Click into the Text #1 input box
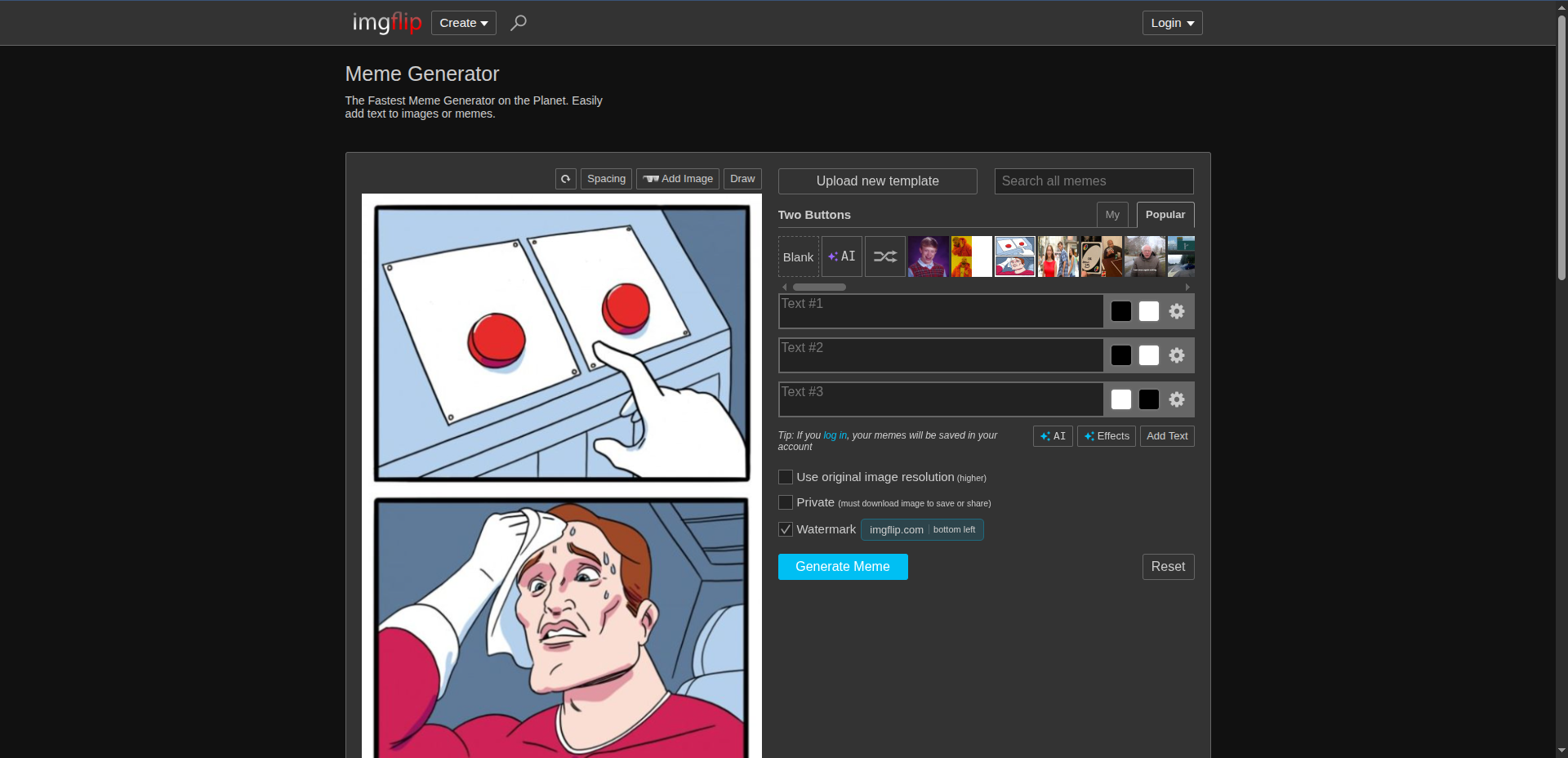 941,311
